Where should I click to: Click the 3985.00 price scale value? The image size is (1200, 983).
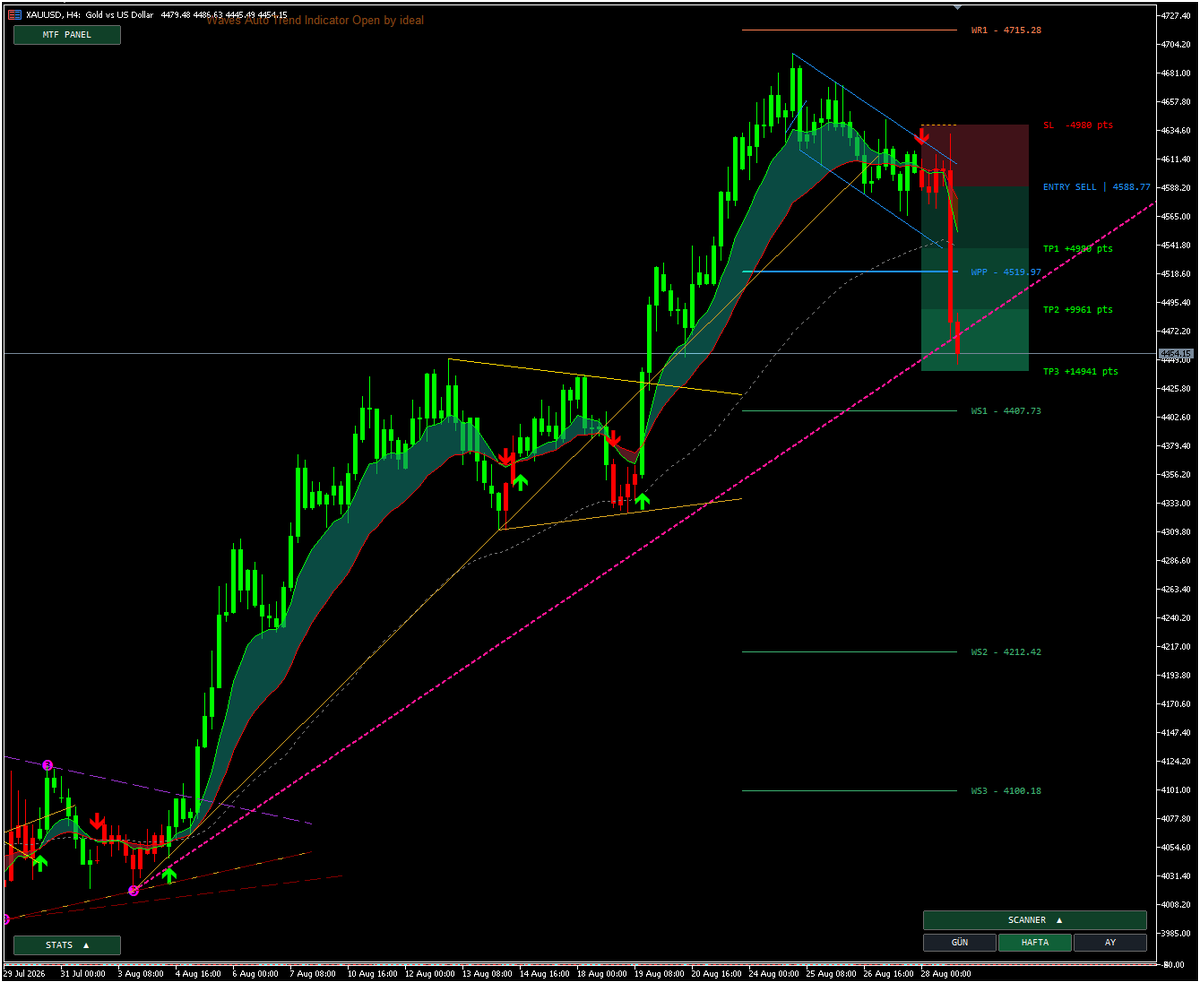(x=1175, y=934)
